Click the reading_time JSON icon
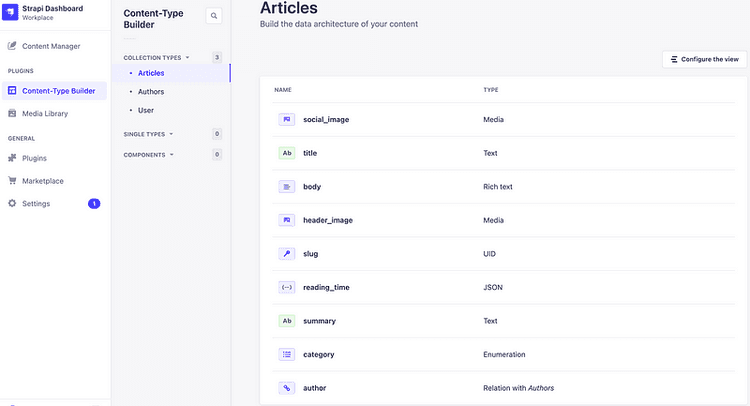The width and height of the screenshot is (750, 406). pos(286,287)
